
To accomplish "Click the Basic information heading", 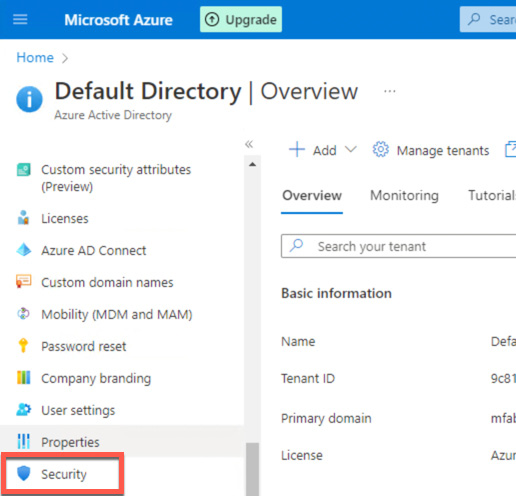I will (336, 293).
